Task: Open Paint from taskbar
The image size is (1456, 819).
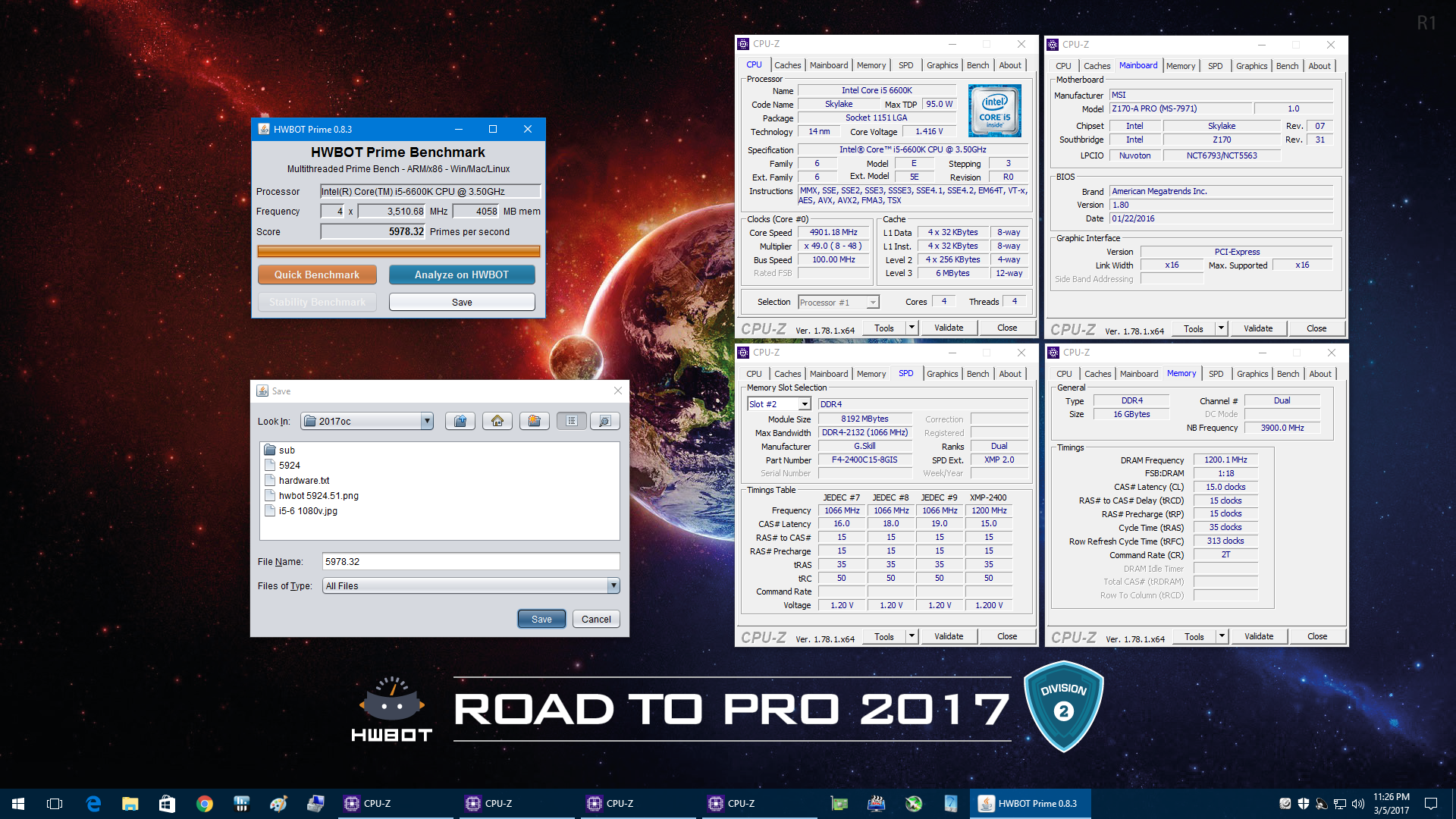Action: coord(278,803)
